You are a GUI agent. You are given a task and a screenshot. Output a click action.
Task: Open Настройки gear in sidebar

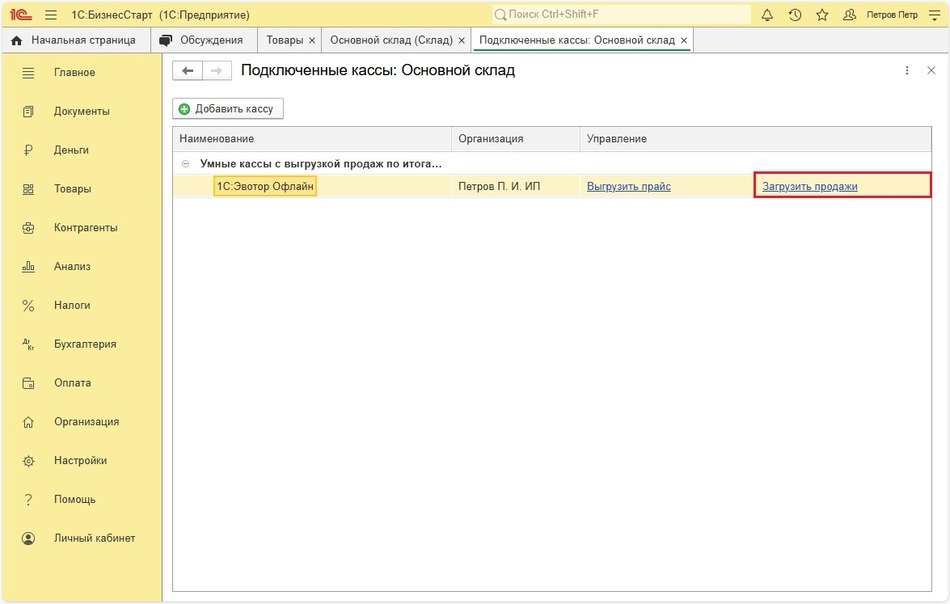tap(80, 461)
